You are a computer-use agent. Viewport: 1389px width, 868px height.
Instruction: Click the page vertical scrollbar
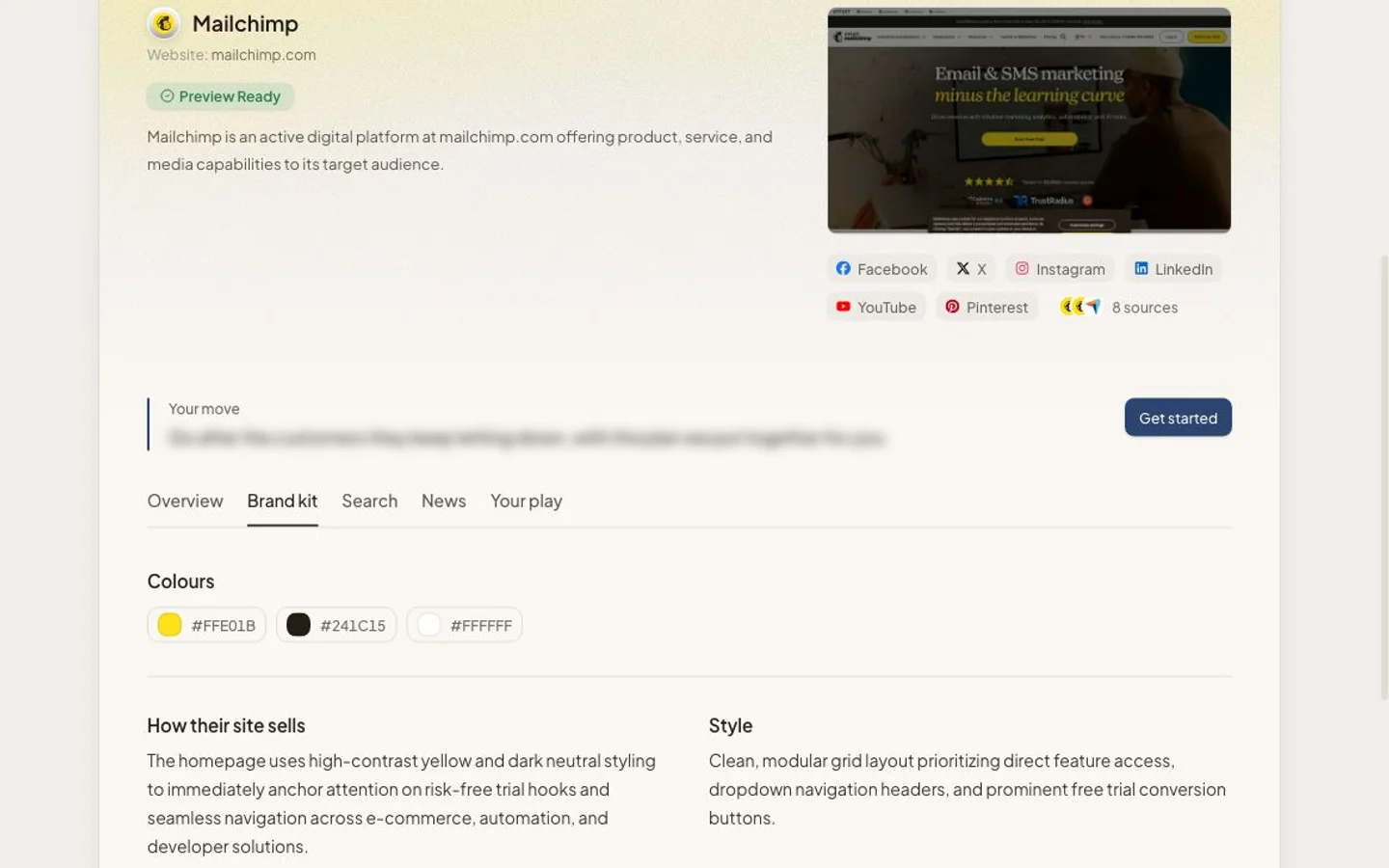tap(1383, 476)
